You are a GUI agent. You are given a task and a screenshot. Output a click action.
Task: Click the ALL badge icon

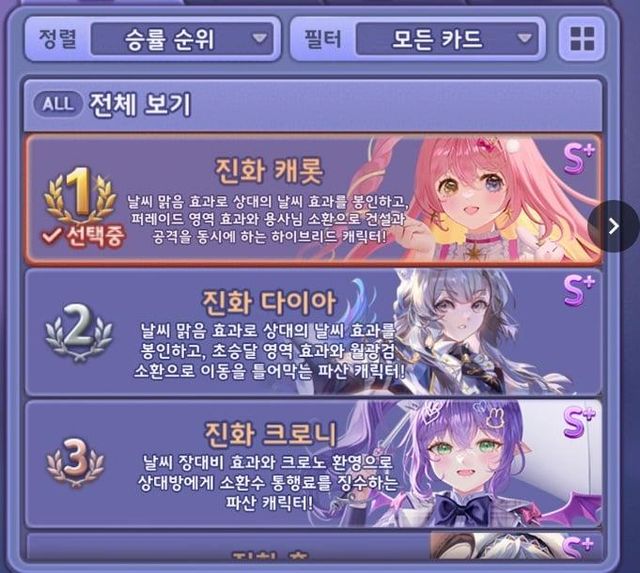pos(58,104)
